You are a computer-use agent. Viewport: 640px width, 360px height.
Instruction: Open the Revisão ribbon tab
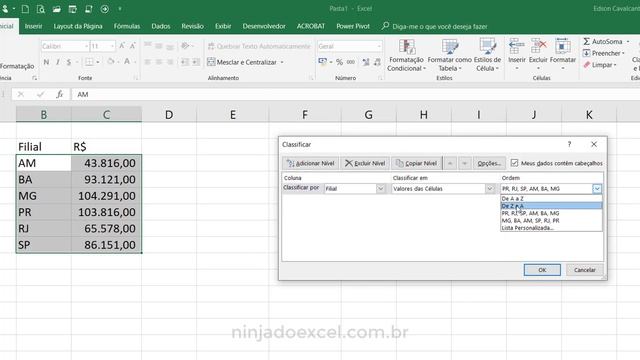[x=192, y=26]
